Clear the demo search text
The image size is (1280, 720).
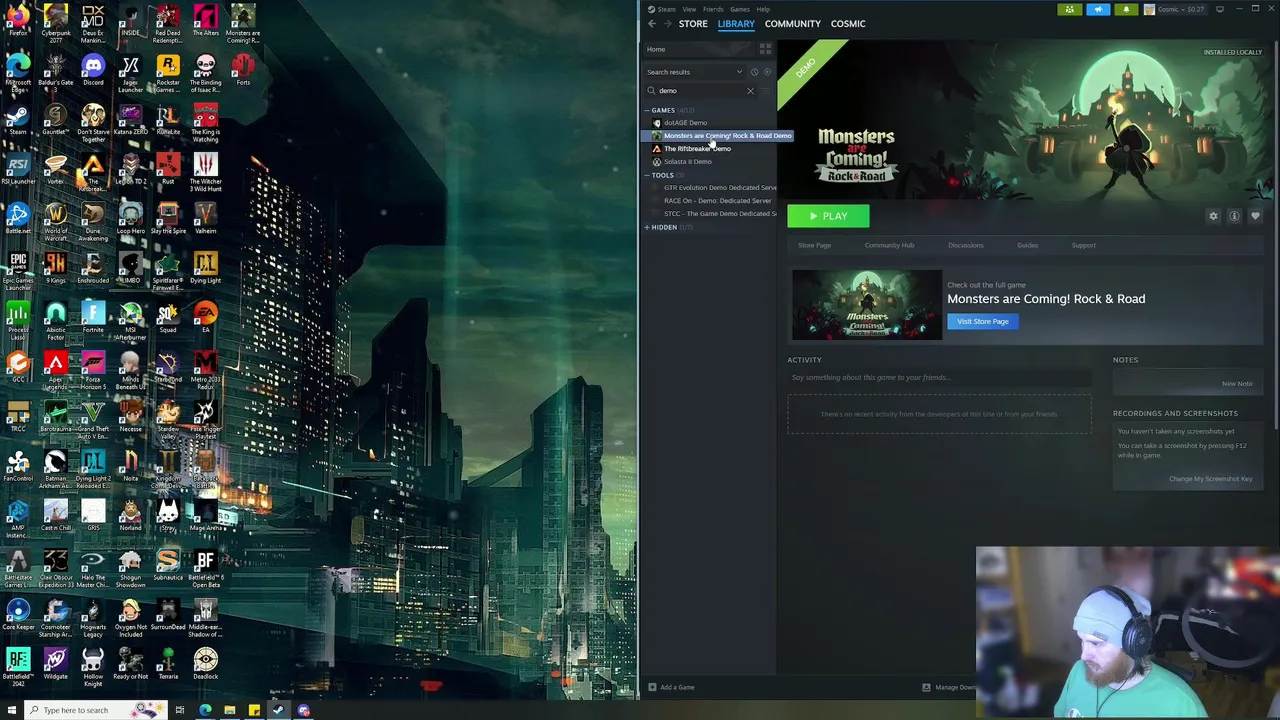(x=750, y=91)
